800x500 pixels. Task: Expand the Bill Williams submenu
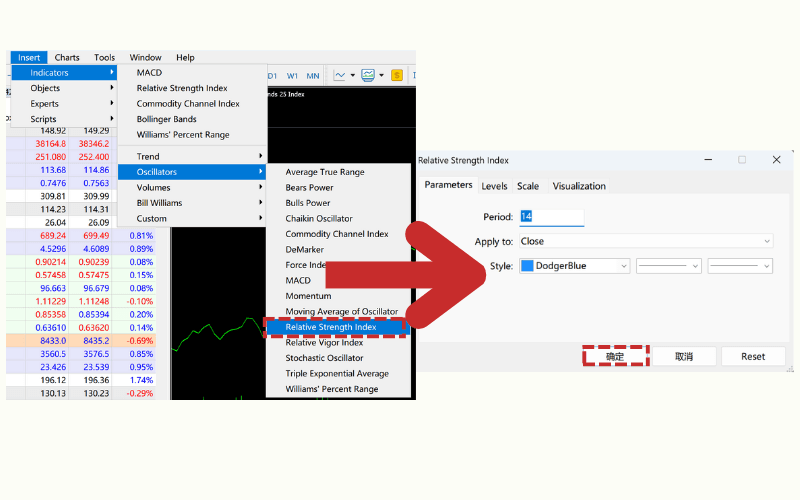point(192,203)
